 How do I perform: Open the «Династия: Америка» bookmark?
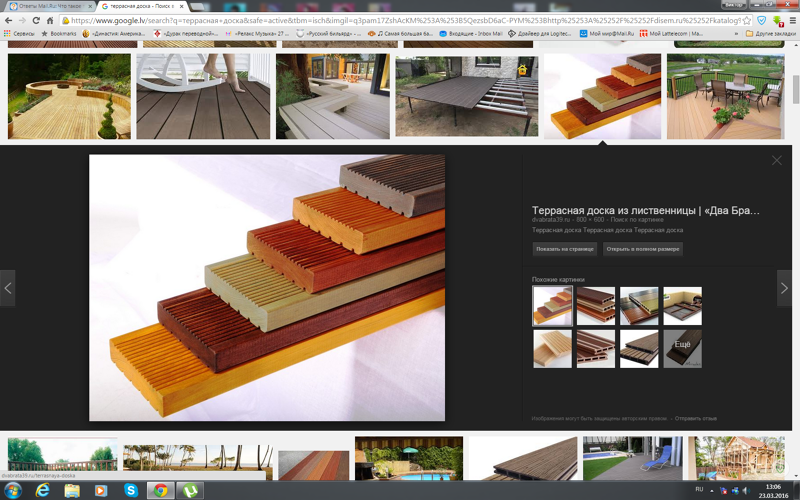click(113, 33)
